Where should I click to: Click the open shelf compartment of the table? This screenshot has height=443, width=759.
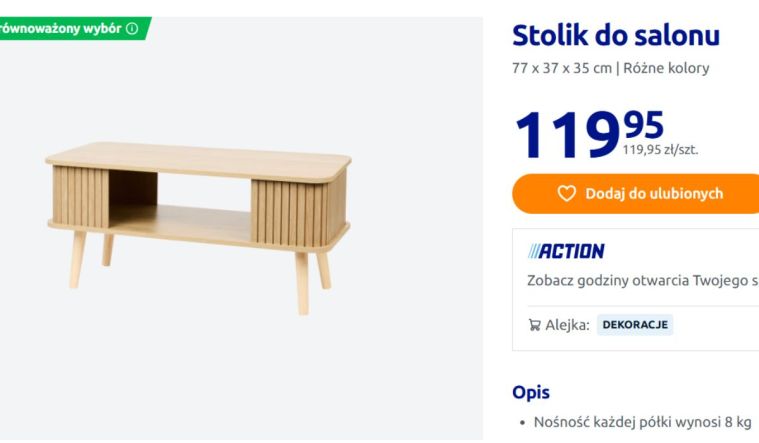tap(180, 200)
